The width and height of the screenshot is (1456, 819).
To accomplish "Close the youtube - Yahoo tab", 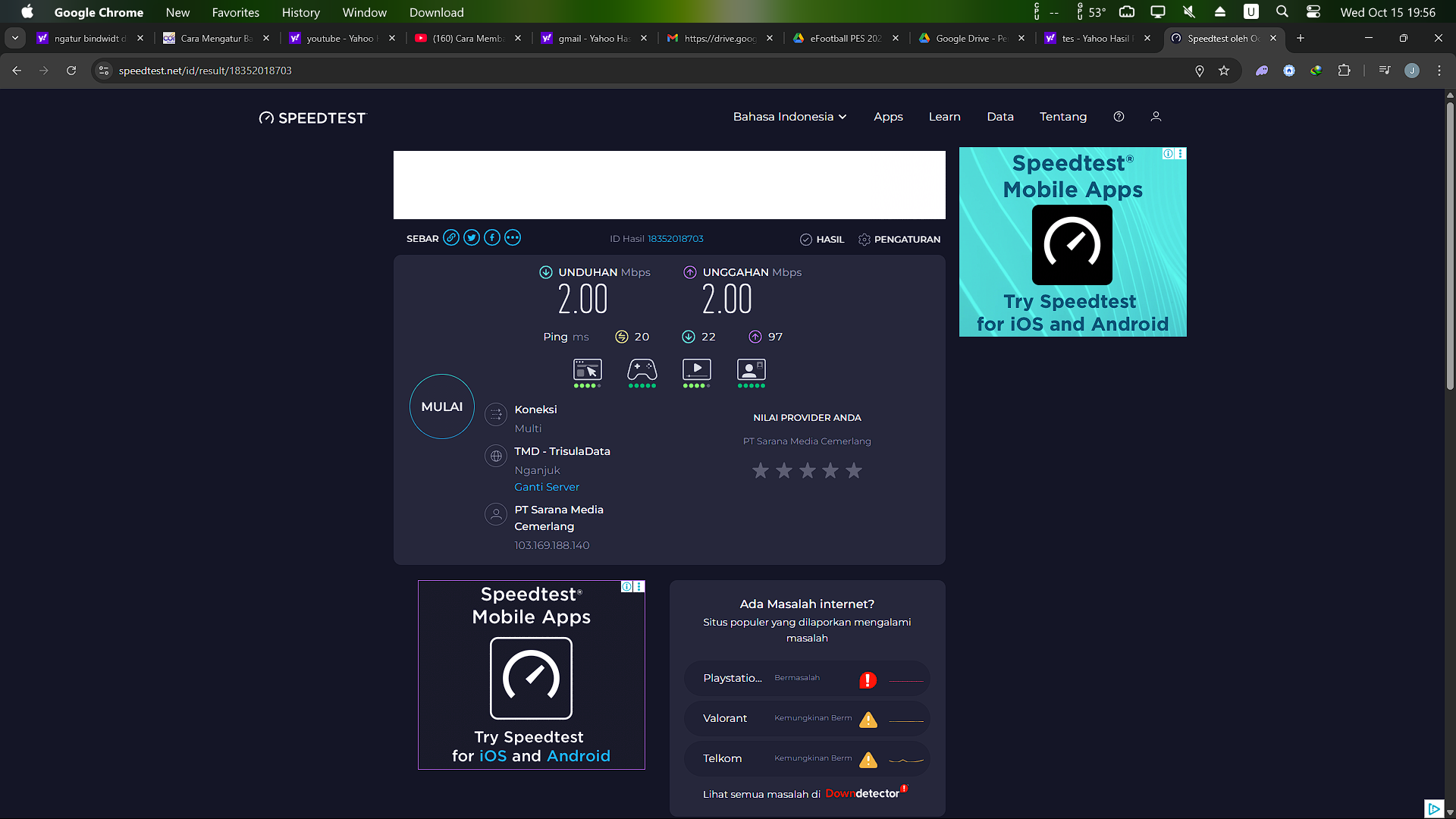I will (392, 38).
